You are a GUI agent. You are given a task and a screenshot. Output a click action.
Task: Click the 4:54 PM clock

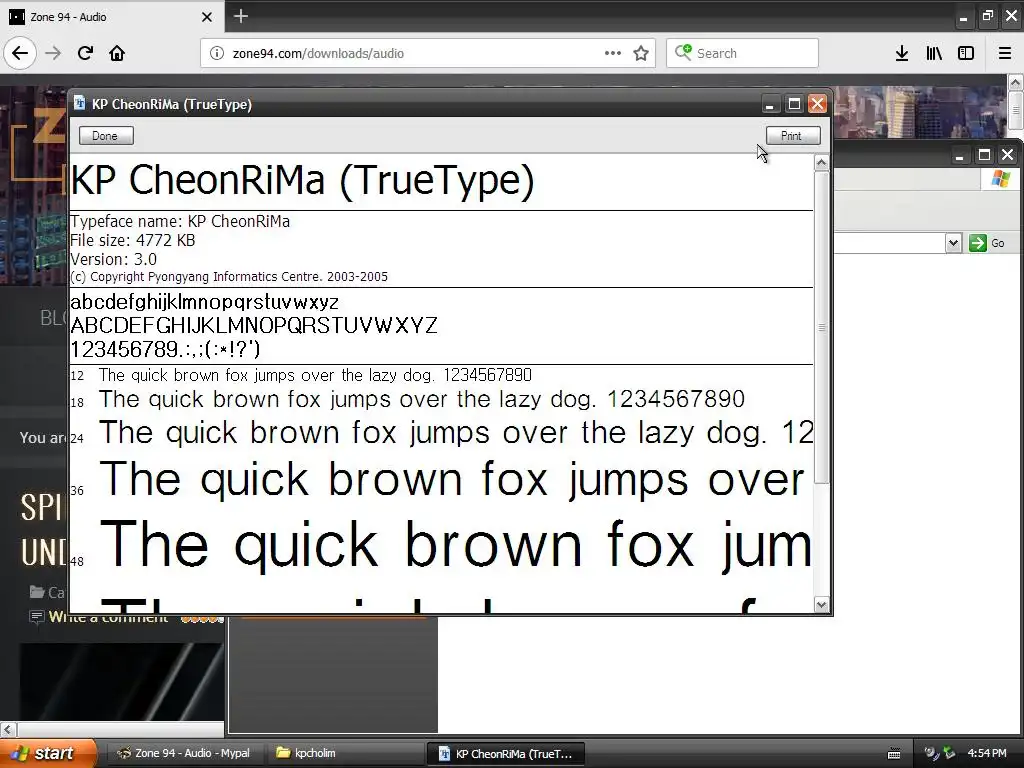pyautogui.click(x=987, y=753)
